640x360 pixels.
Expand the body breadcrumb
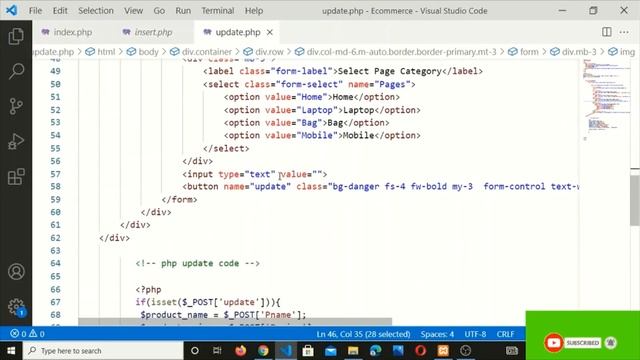pos(143,52)
